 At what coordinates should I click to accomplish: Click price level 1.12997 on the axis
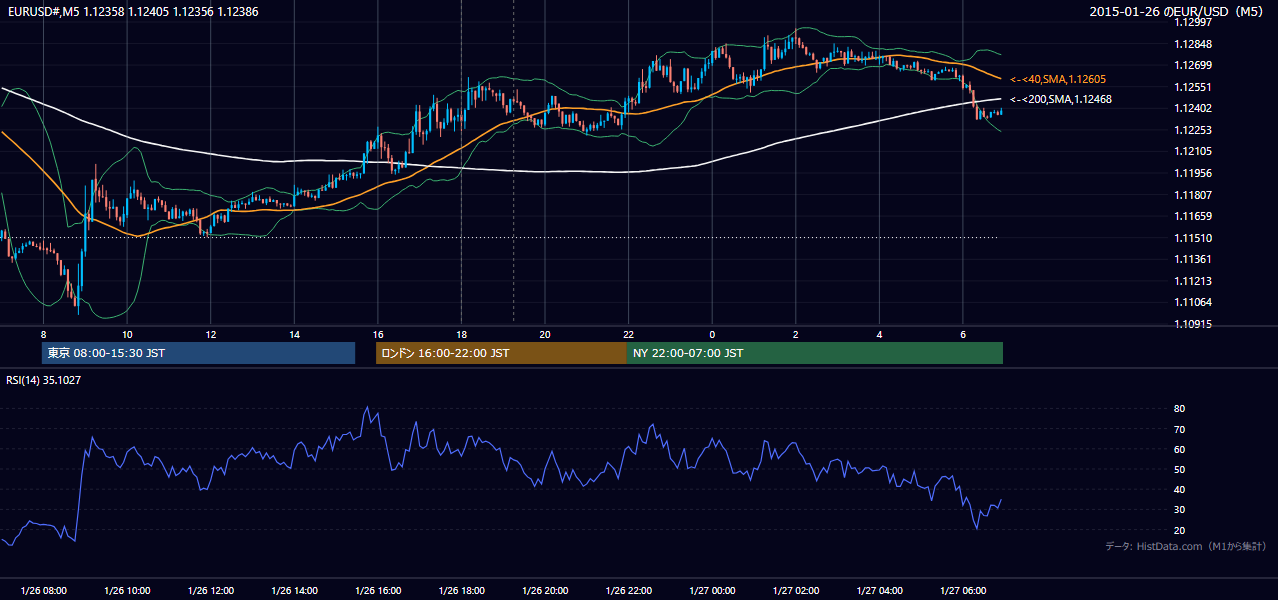click(1194, 23)
